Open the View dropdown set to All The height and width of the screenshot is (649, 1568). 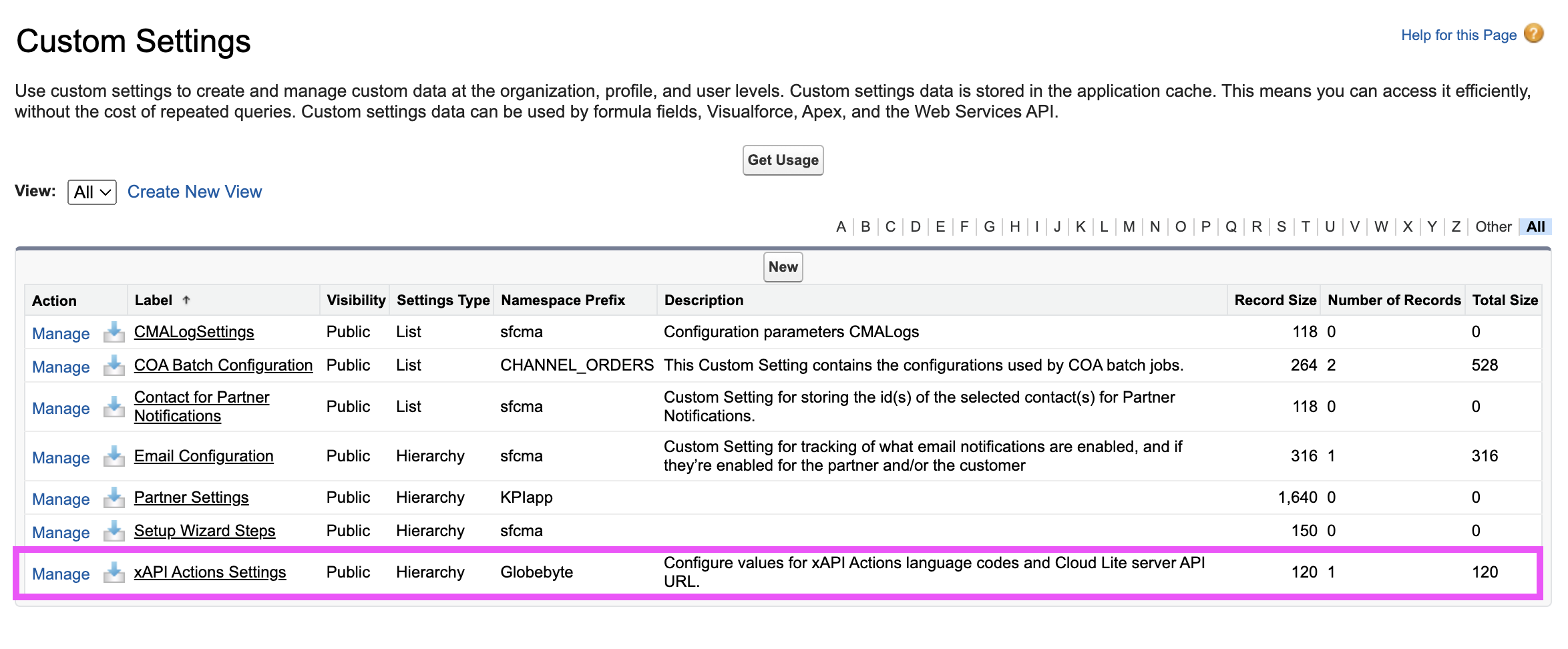coord(92,192)
